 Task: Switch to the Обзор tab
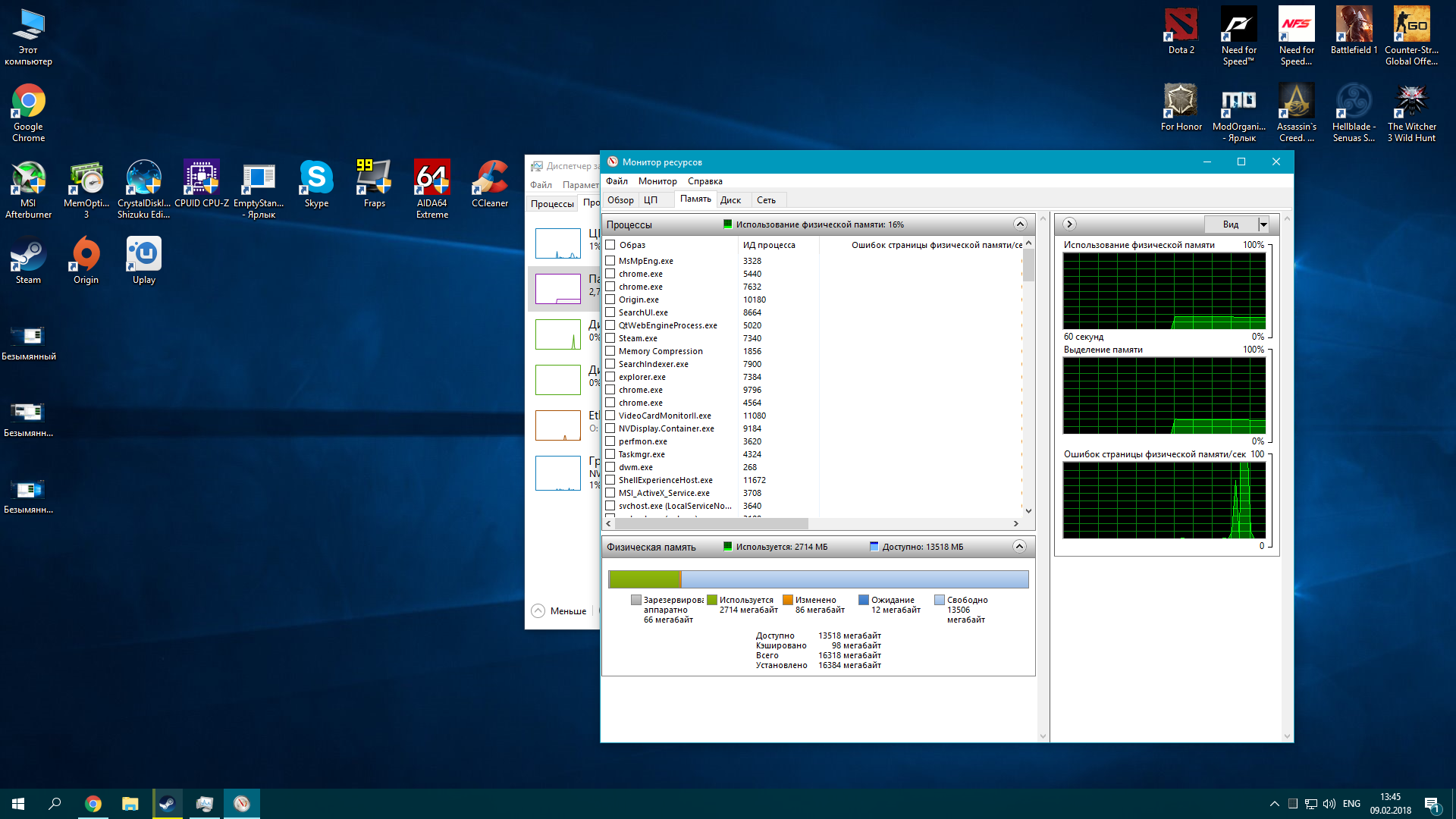tap(620, 200)
